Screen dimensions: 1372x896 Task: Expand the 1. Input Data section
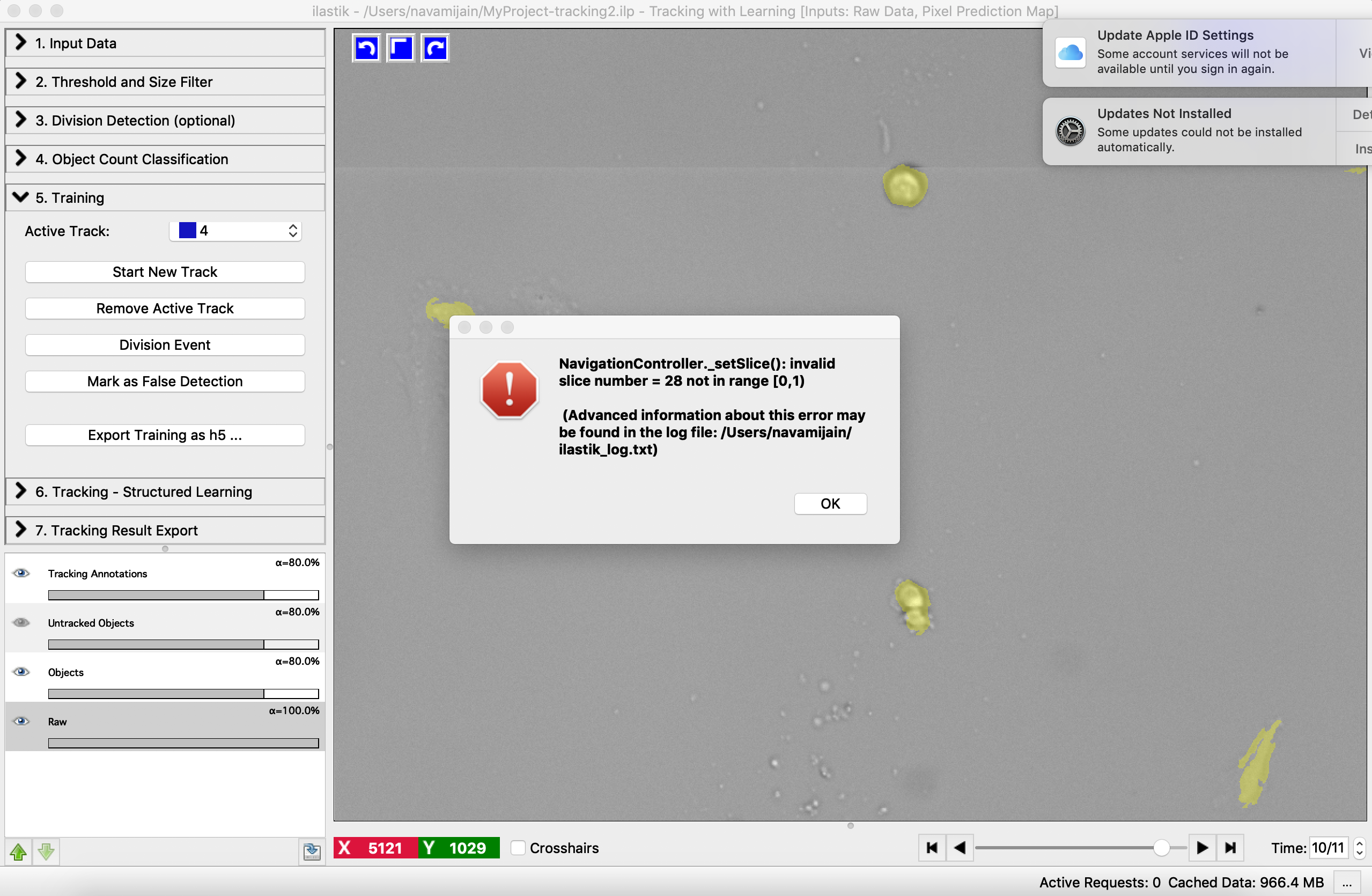[165, 43]
